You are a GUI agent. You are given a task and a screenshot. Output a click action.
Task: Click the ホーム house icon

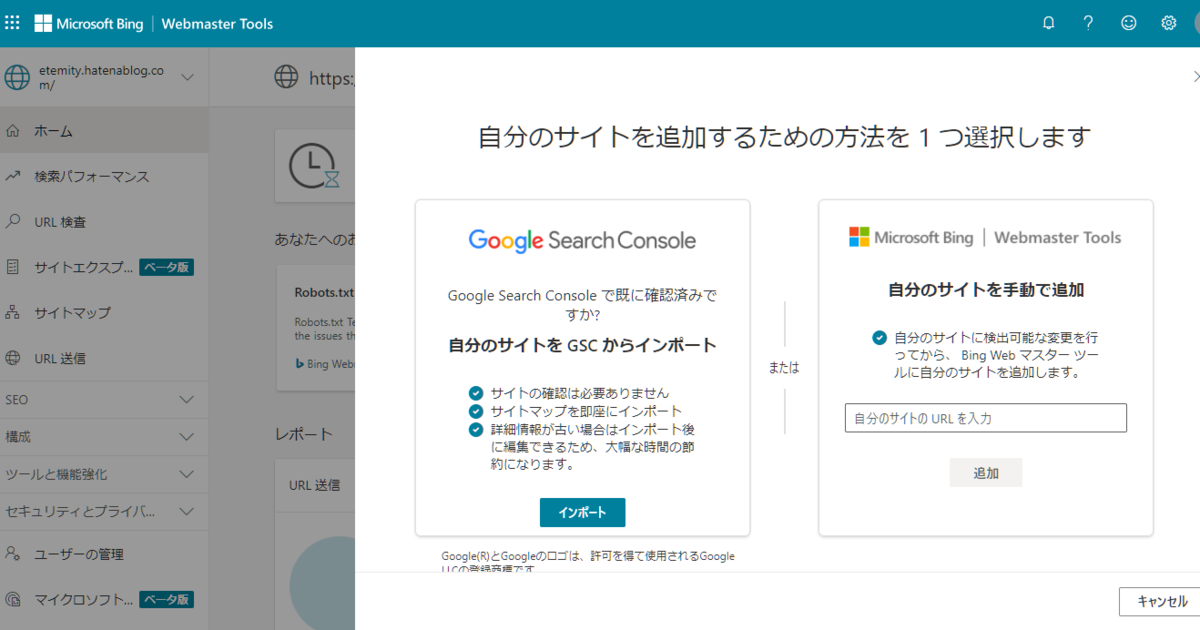coord(13,131)
